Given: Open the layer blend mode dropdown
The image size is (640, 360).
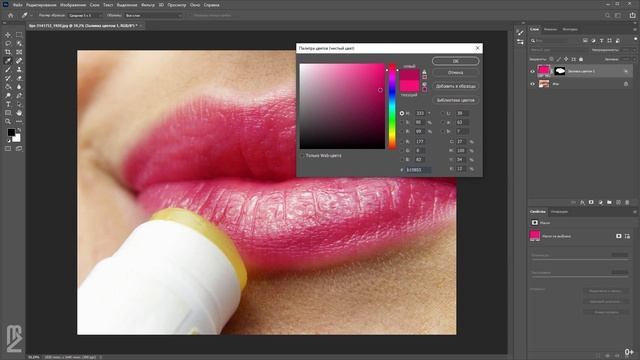Looking at the screenshot, I should coord(558,50).
